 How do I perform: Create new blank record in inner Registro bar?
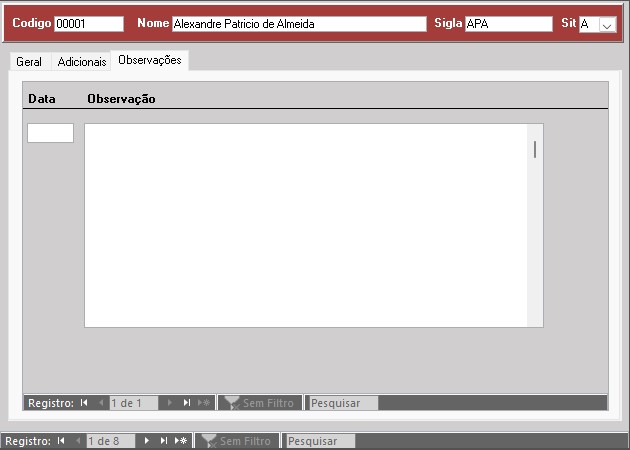(x=204, y=403)
